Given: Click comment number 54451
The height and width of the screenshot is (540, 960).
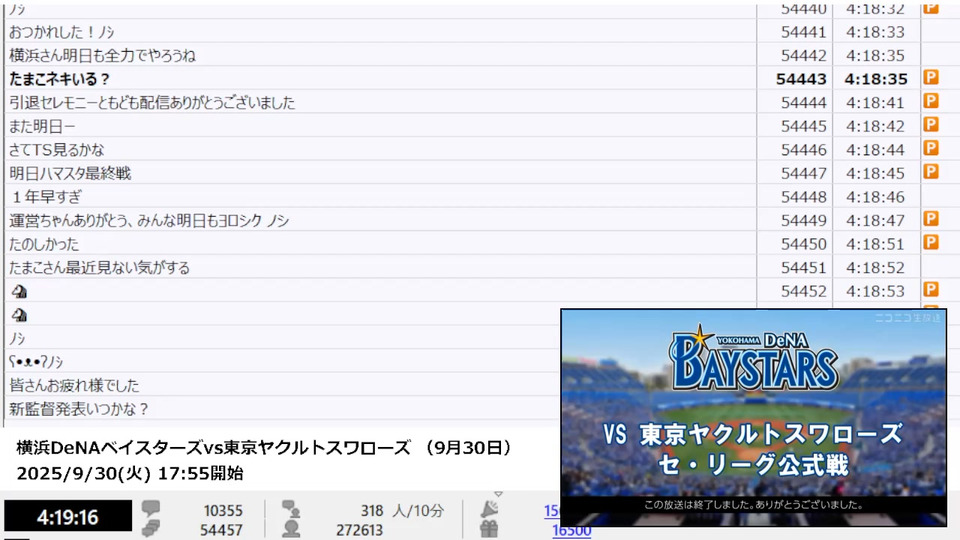Looking at the screenshot, I should 803,268.
